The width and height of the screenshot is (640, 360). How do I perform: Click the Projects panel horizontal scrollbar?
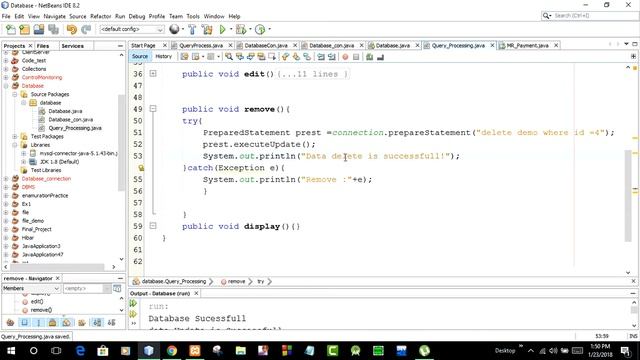pos(57,267)
